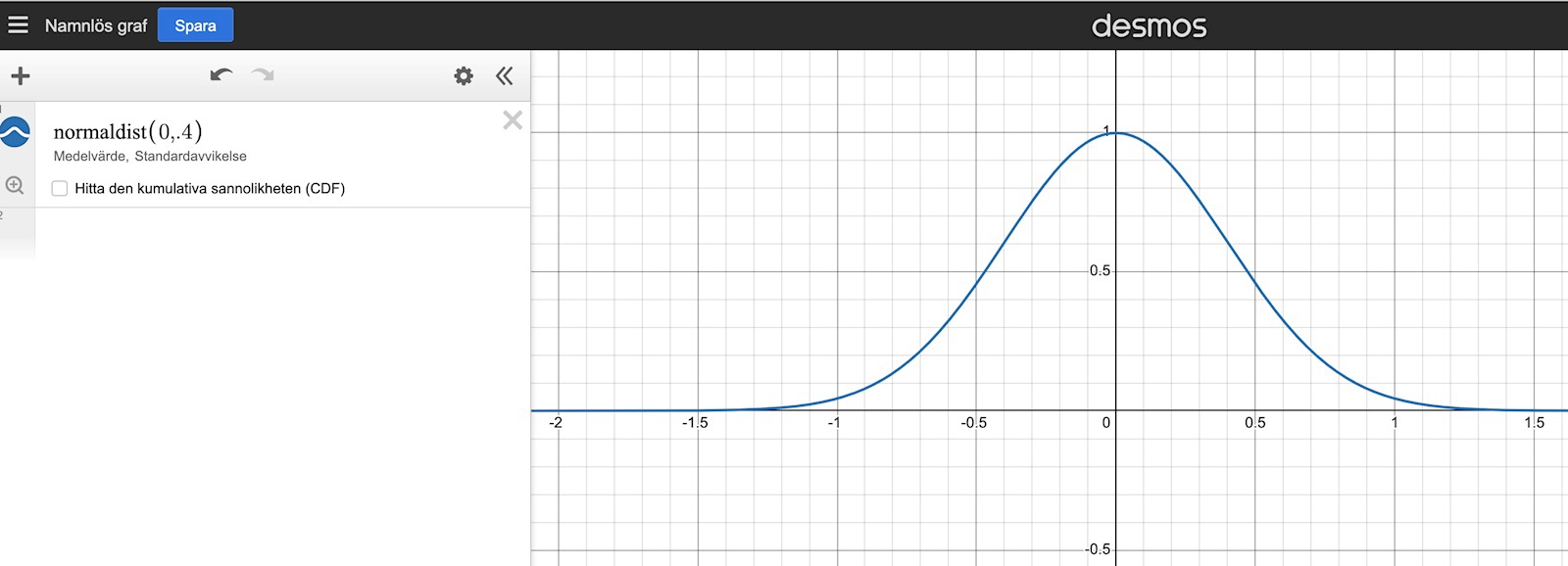Toggle visibility of the normaldist curve icon
The width and height of the screenshot is (1568, 566).
pos(16,131)
